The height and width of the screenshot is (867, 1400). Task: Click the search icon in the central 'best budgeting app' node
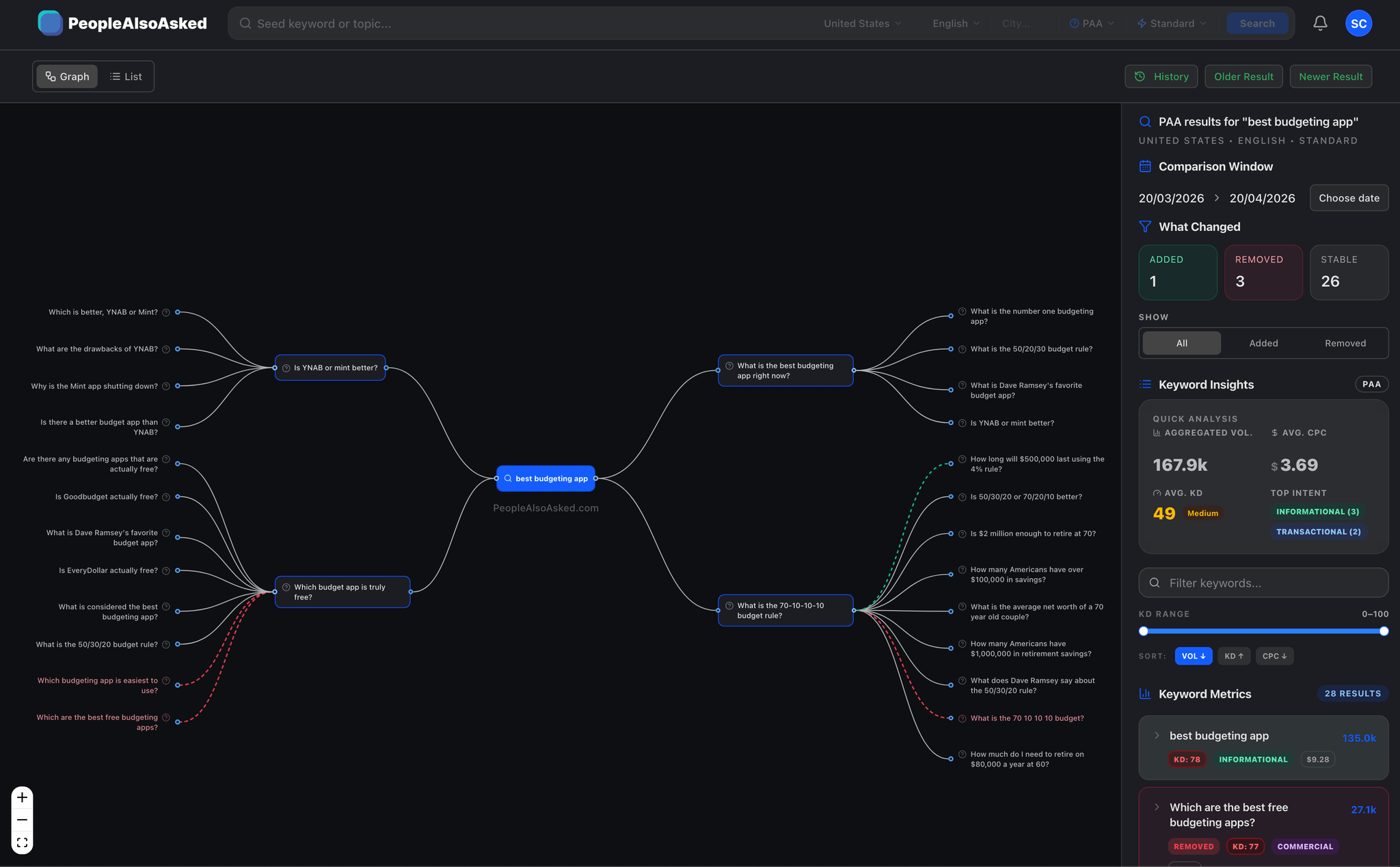click(508, 478)
